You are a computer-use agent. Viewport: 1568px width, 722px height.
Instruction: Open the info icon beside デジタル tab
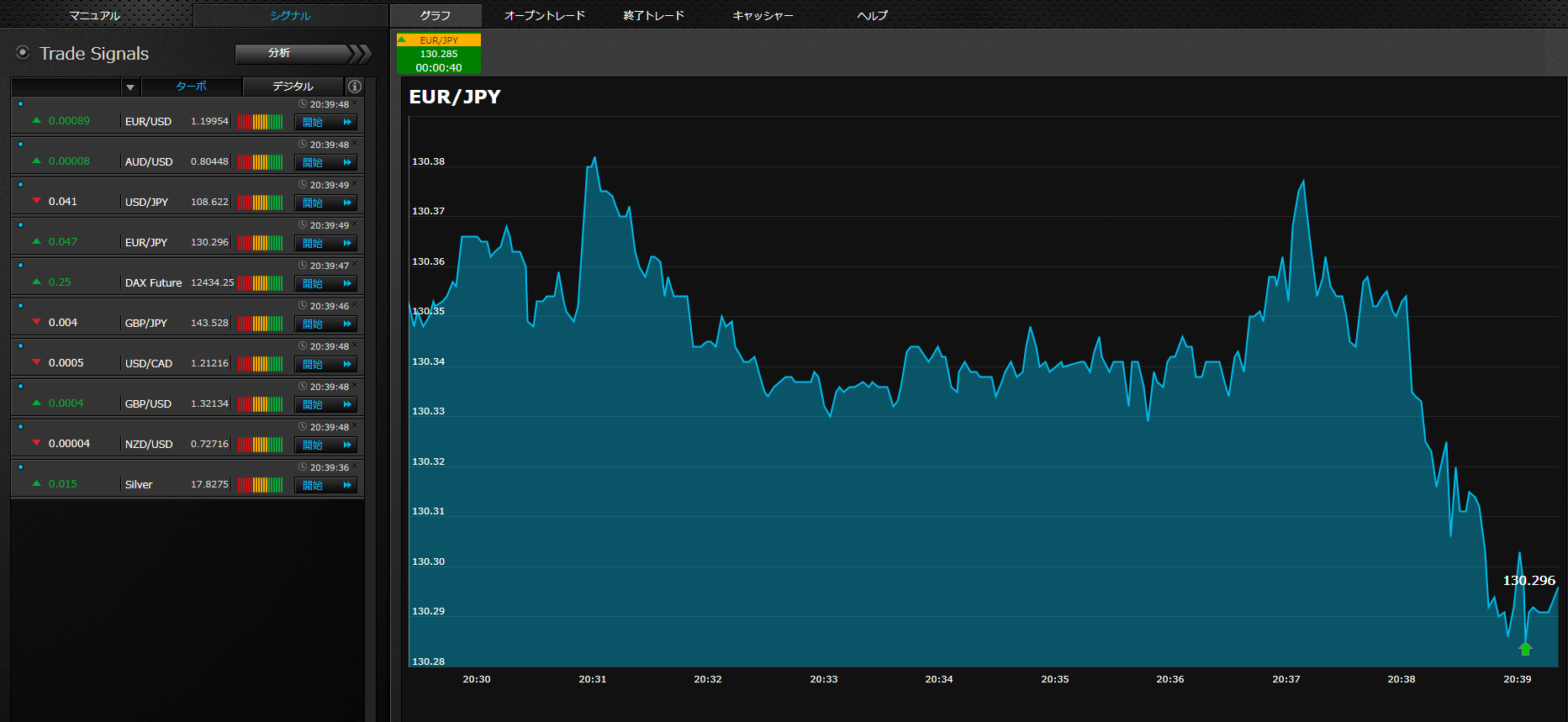tap(355, 87)
